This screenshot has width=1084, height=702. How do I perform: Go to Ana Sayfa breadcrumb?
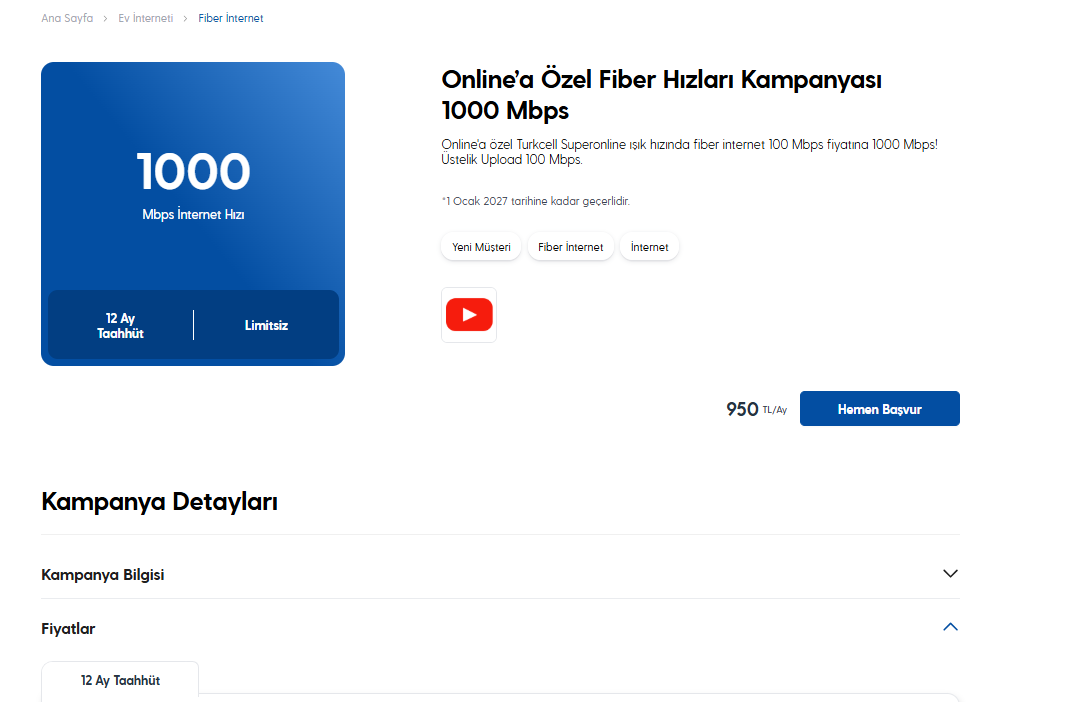click(x=67, y=18)
